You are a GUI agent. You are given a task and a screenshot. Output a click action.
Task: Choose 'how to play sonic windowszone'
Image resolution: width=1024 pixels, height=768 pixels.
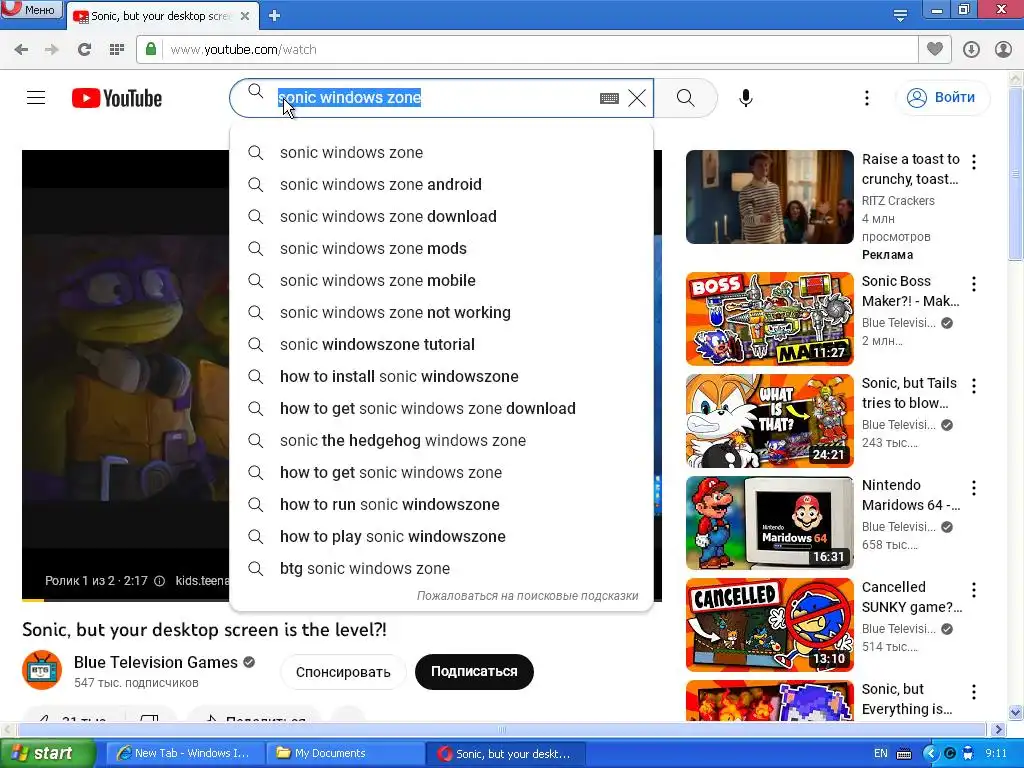tap(441, 536)
